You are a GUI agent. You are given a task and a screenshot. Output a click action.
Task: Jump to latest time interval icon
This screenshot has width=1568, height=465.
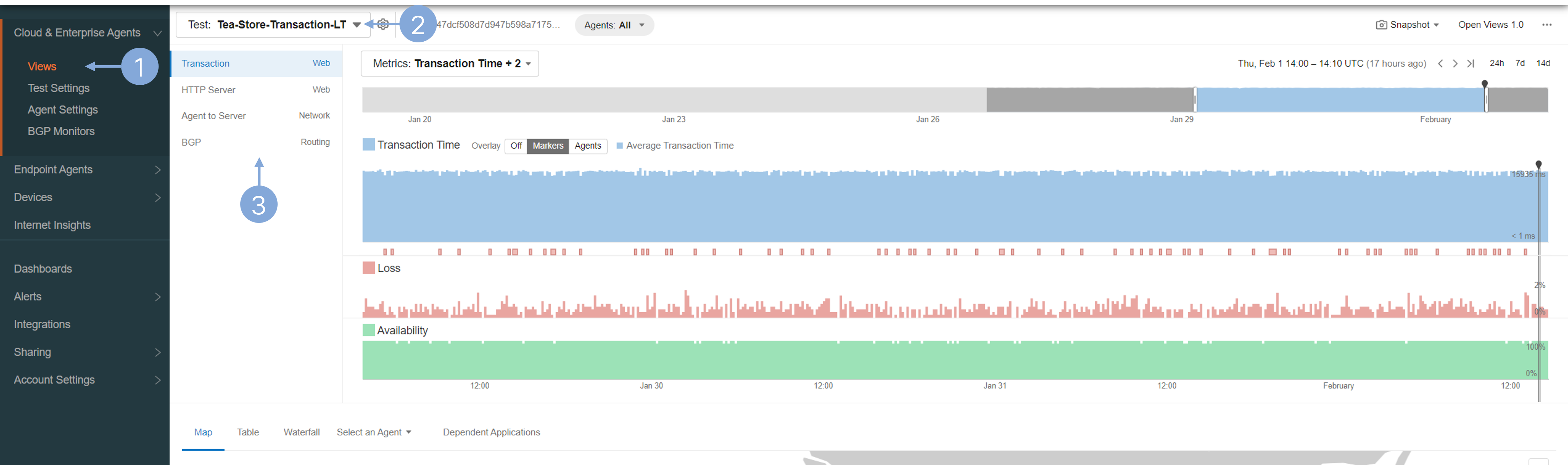point(1471,64)
